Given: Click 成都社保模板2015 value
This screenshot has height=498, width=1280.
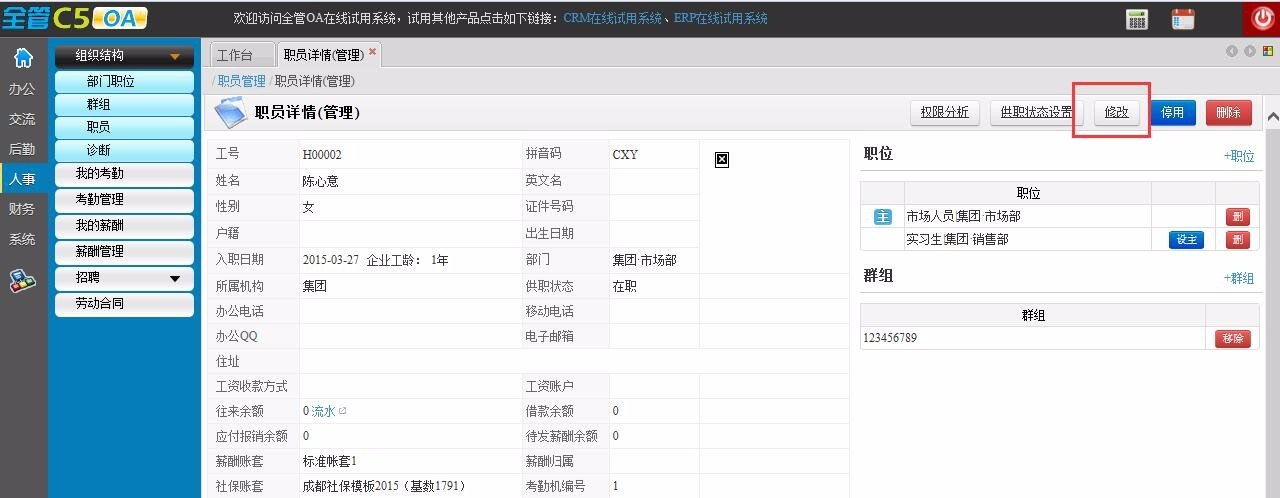Looking at the screenshot, I should (384, 486).
